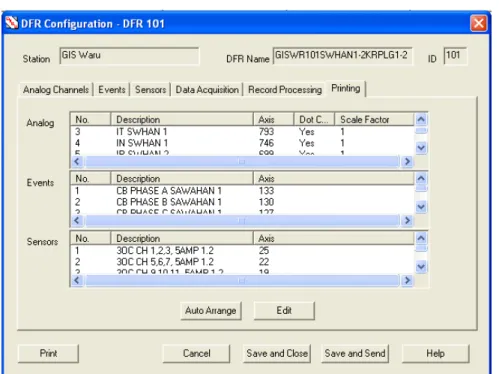
Task: Click the Events list Axis column header
Action: (333, 178)
